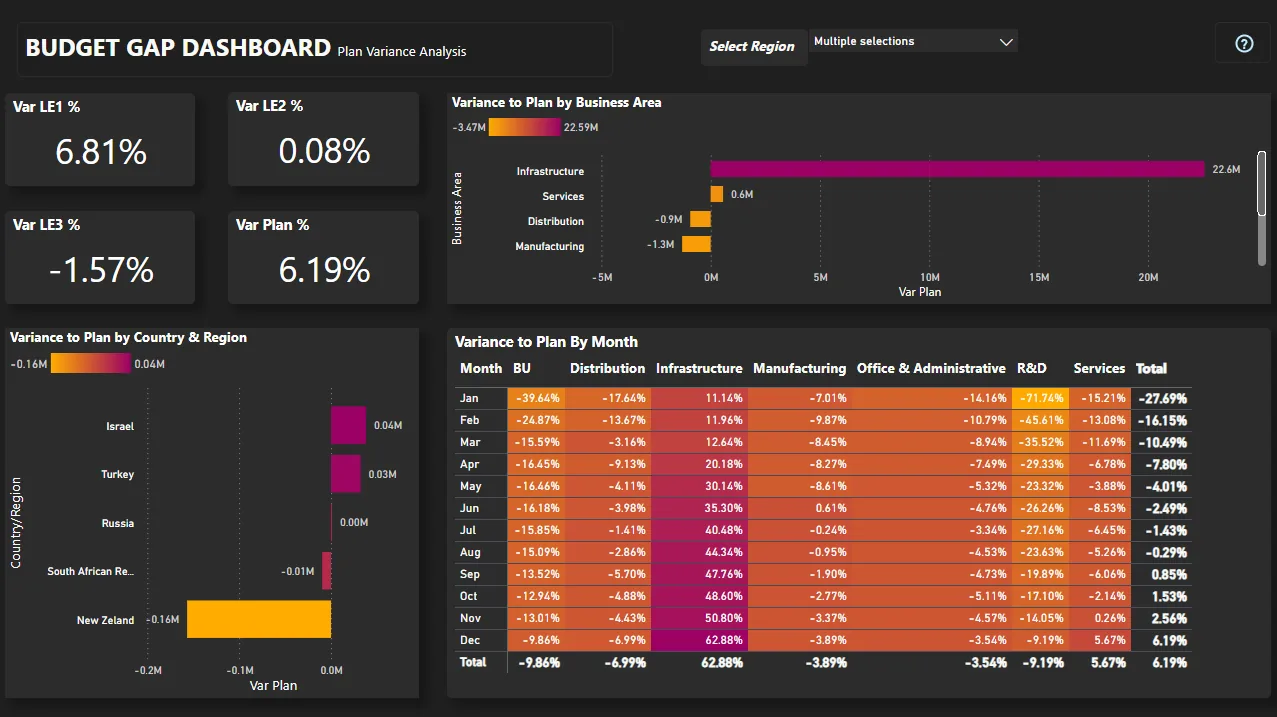Screen dimensions: 1277x717
Task: Click the 0.85% Total cell for Sep
Action: [1162, 574]
